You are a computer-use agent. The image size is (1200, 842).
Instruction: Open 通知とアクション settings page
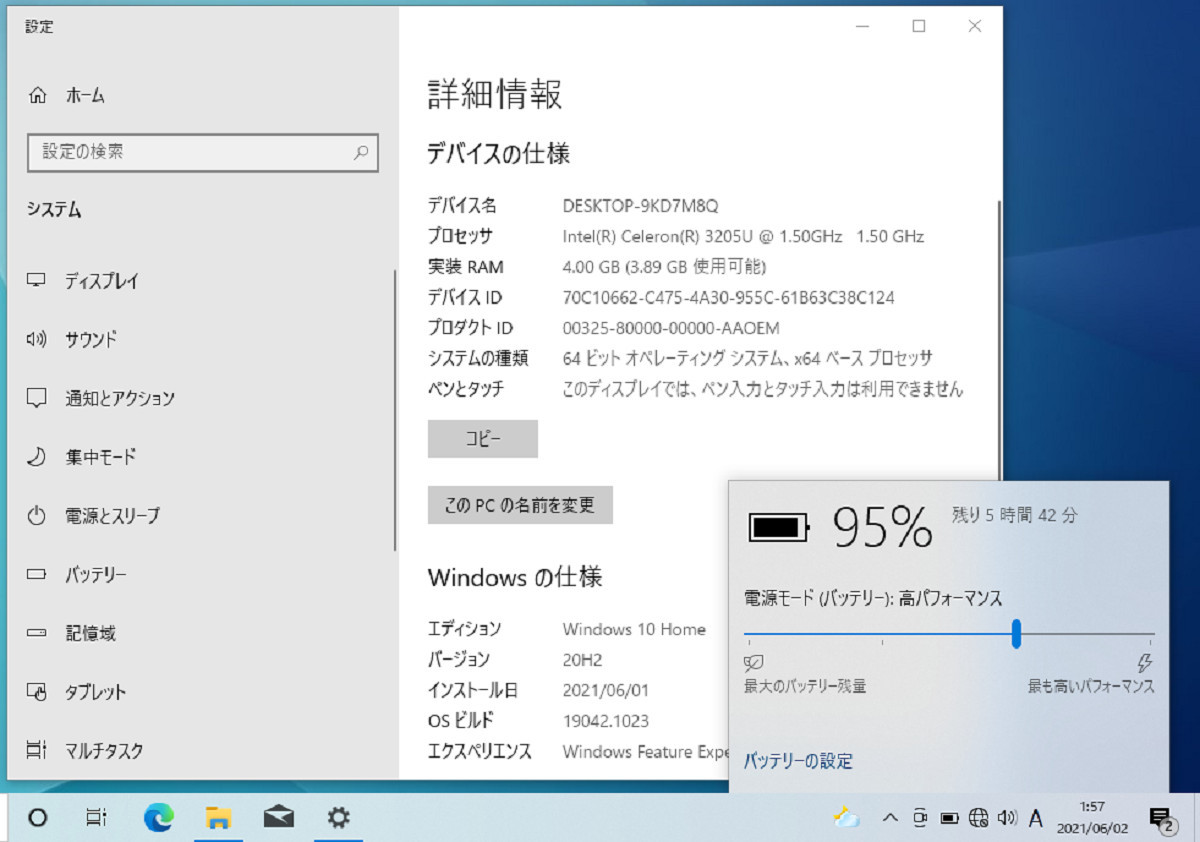click(x=120, y=398)
